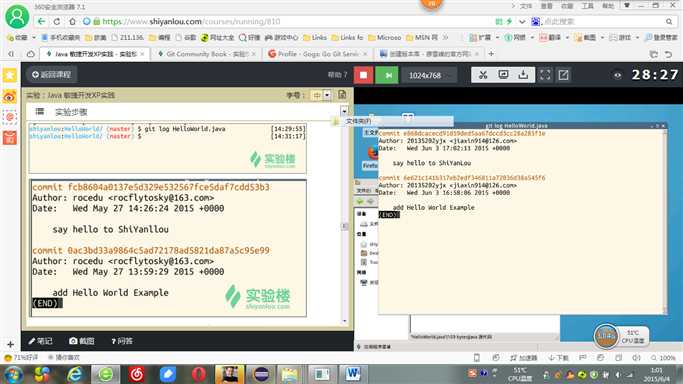Click the open-in-new-window icon in lab toolbar
Image resolution: width=683 pixels, height=384 pixels.
pyautogui.click(x=563, y=75)
